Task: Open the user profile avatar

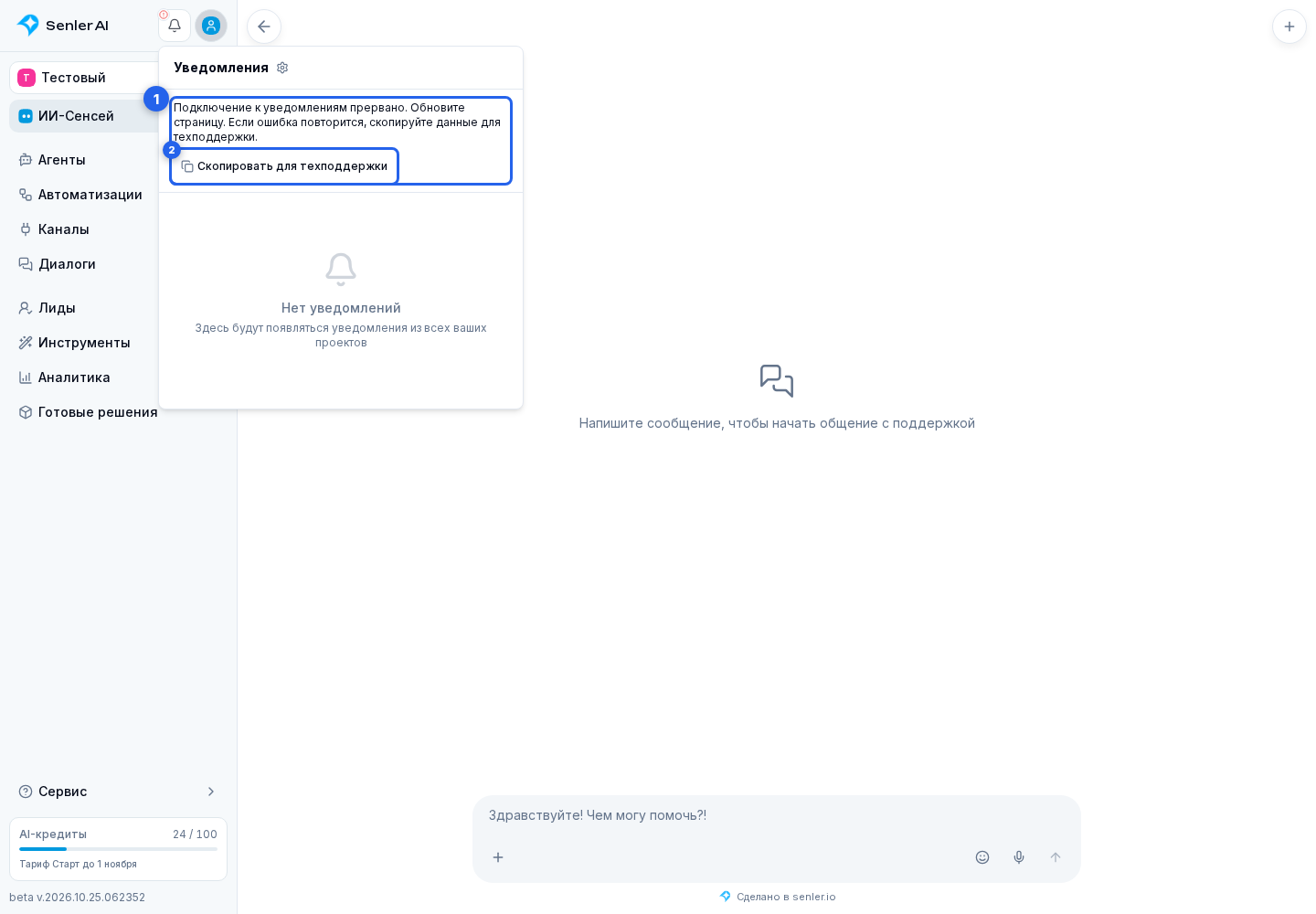Action: (211, 26)
